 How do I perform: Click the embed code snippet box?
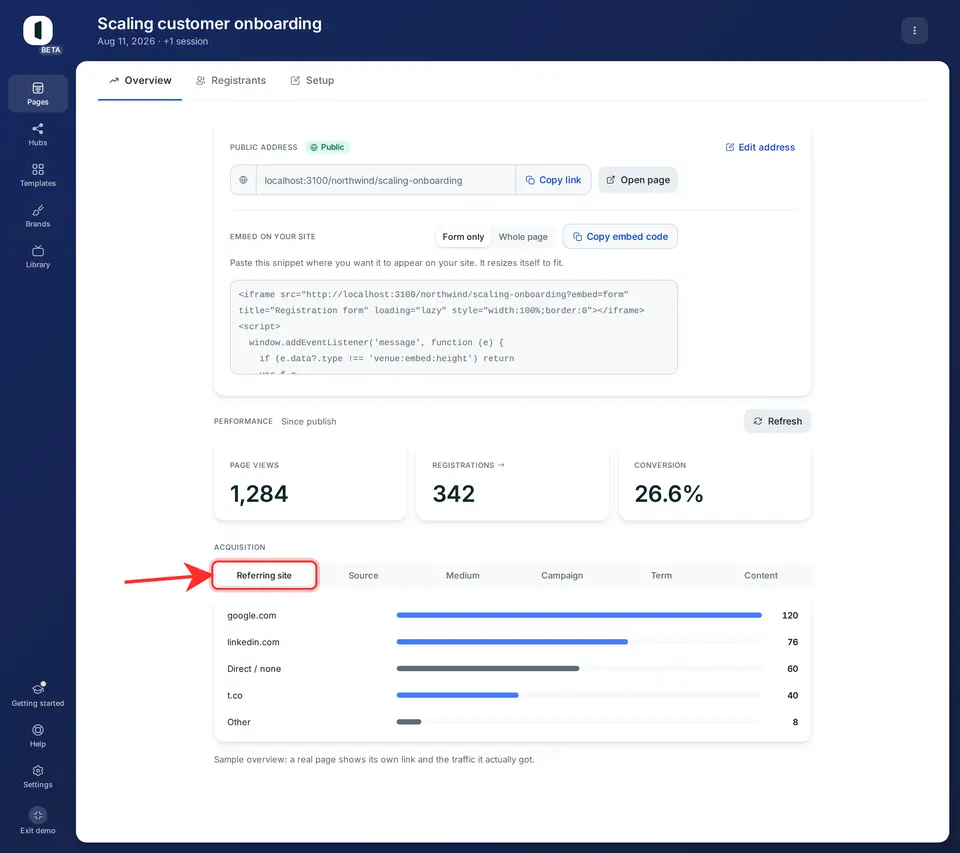coord(454,327)
